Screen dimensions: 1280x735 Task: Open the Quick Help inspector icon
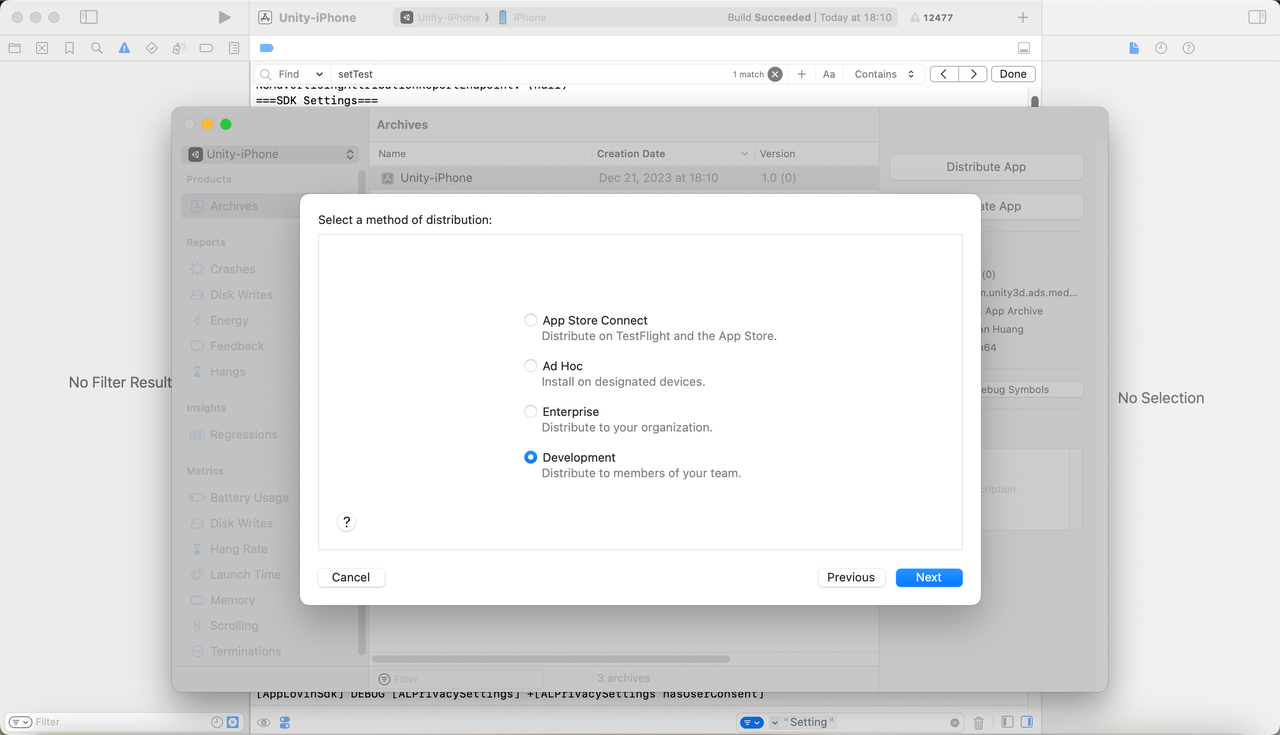point(1189,48)
